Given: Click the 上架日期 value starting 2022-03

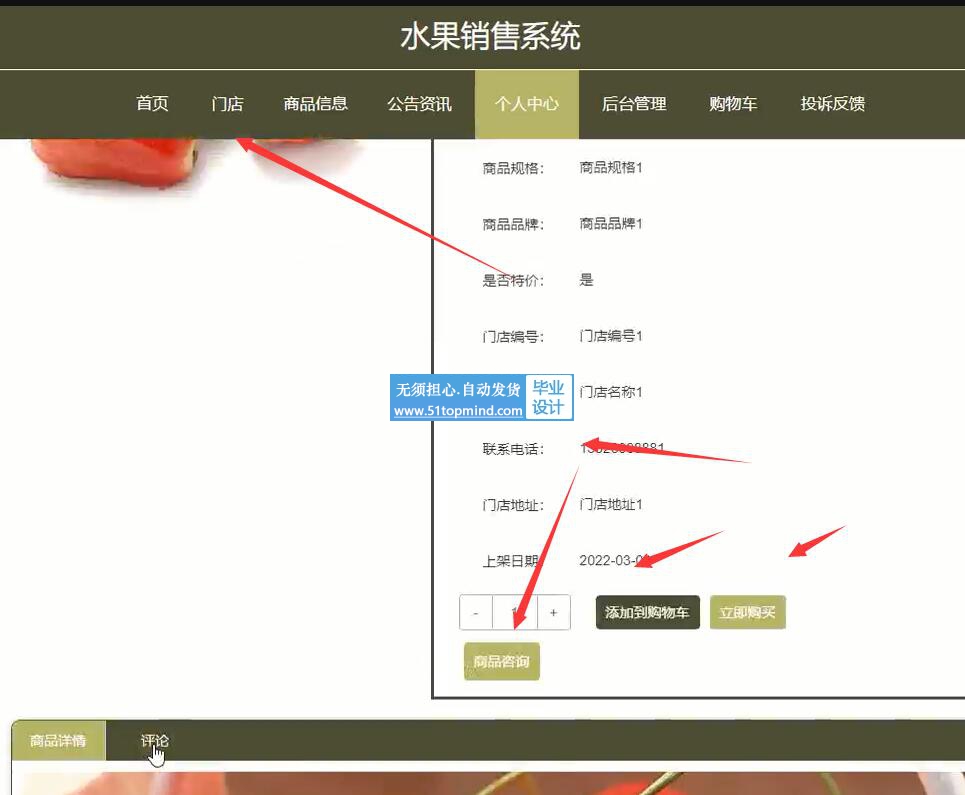Looking at the screenshot, I should pyautogui.click(x=614, y=561).
